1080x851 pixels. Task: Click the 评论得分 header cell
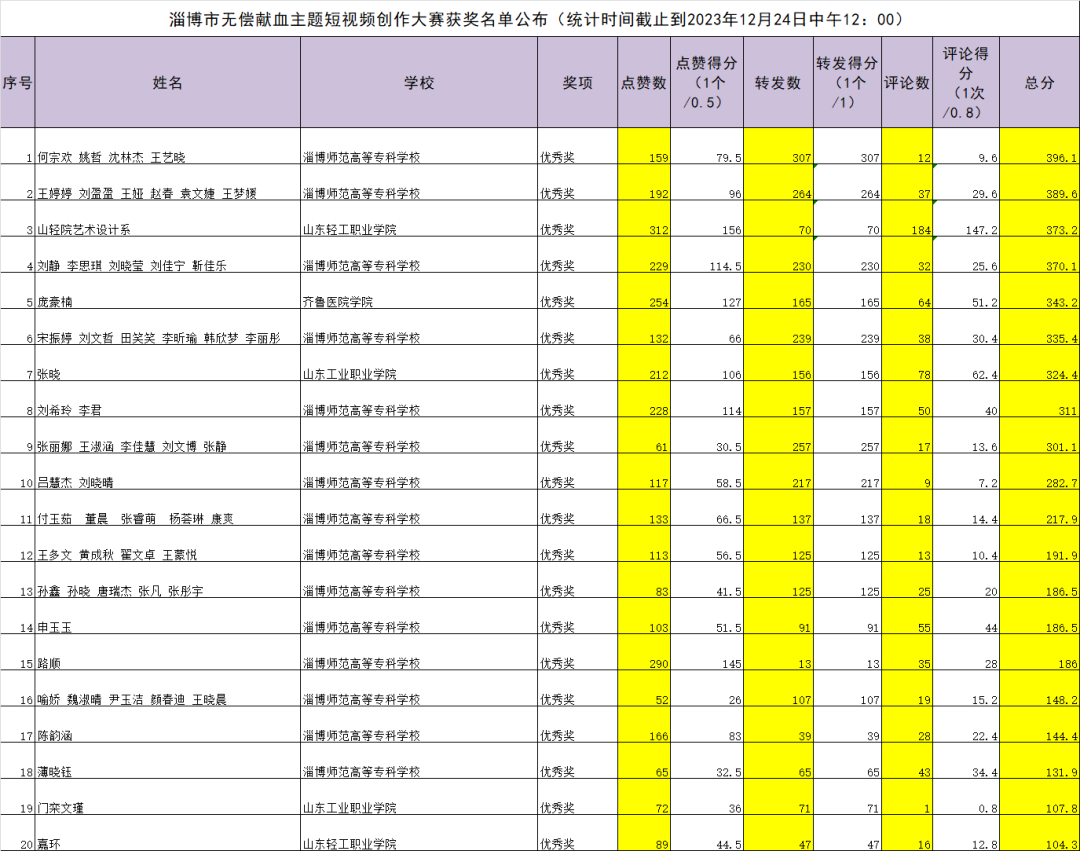coord(966,83)
